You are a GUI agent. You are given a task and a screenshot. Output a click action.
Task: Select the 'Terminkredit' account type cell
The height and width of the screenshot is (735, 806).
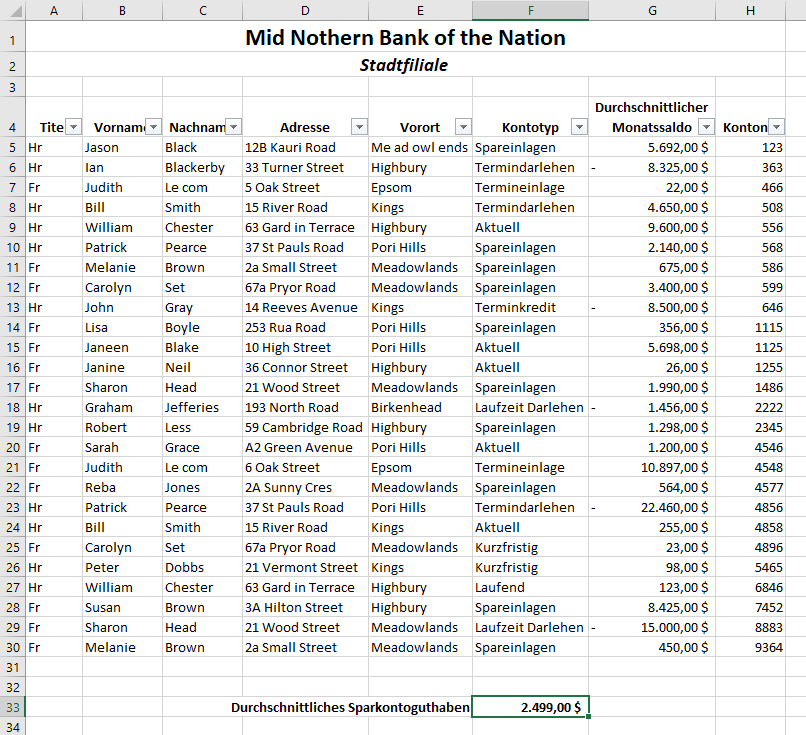pos(530,307)
